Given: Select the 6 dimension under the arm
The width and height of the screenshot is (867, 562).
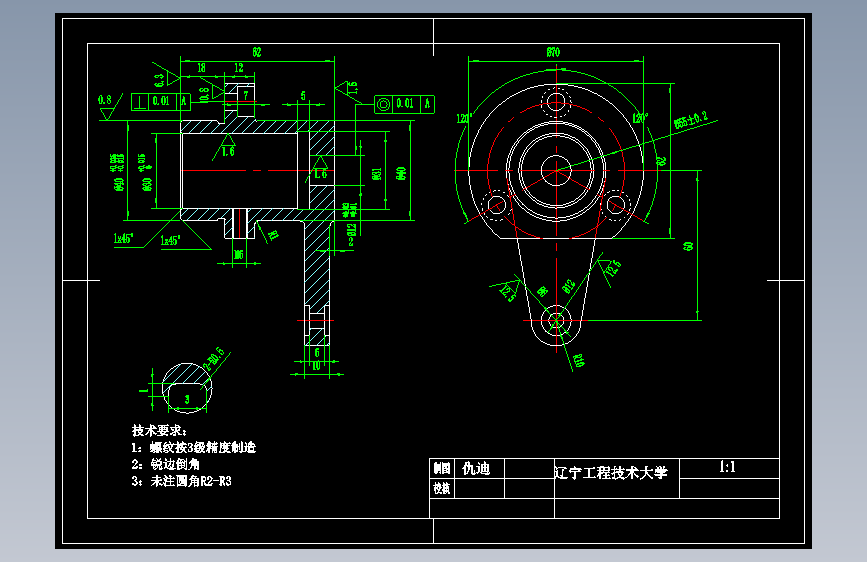Looking at the screenshot, I should pos(317,352).
